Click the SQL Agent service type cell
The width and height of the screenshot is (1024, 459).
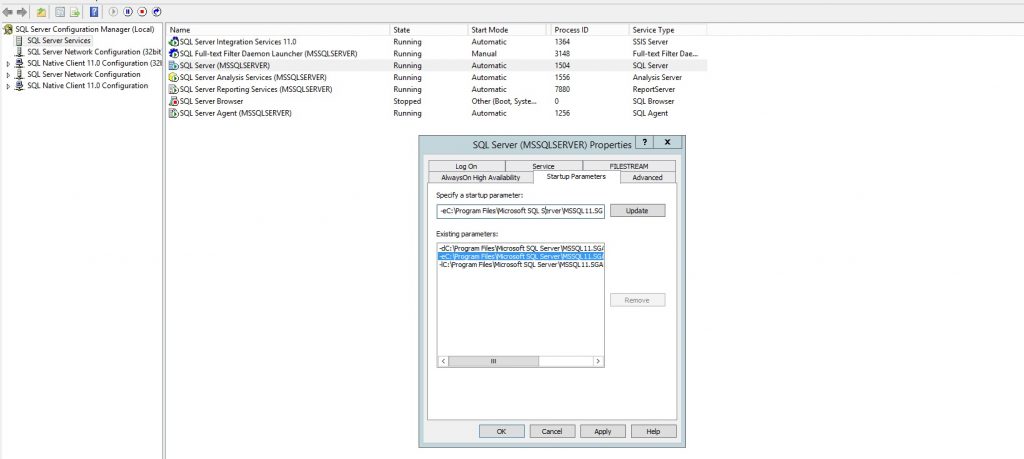click(x=650, y=113)
